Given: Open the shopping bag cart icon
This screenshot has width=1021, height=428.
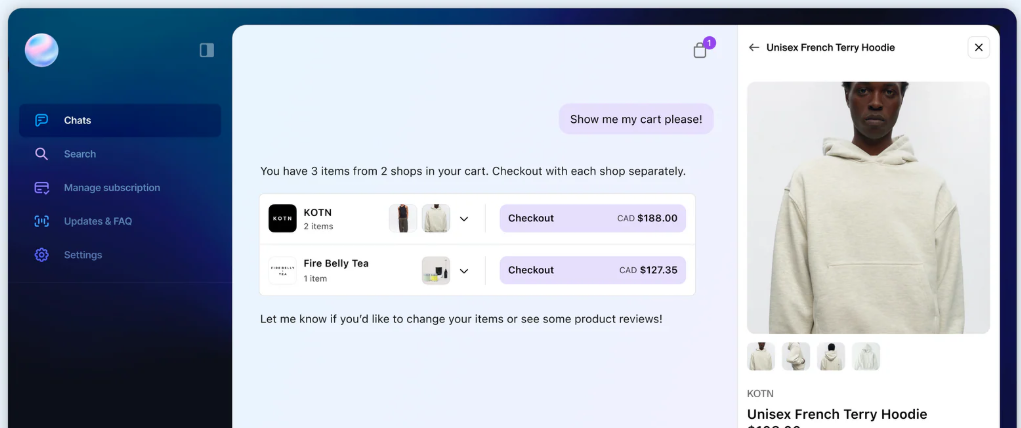Looking at the screenshot, I should pos(700,50).
